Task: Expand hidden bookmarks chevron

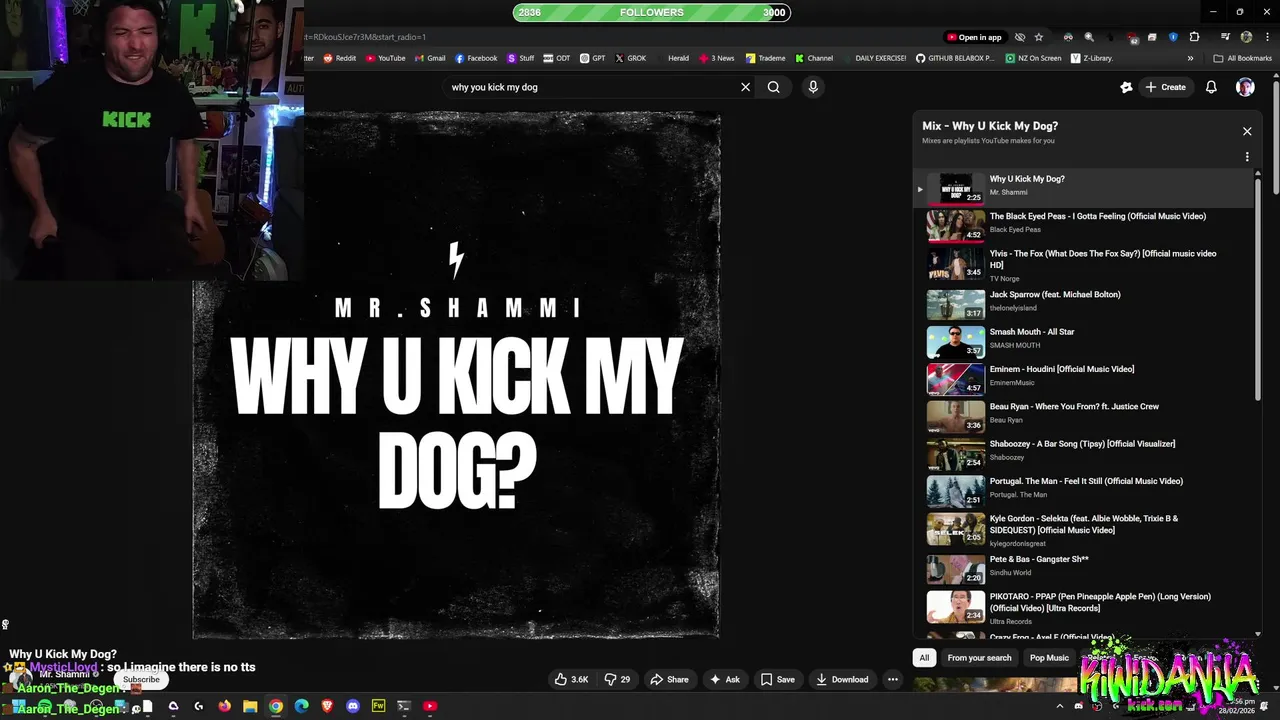Action: click(1190, 58)
